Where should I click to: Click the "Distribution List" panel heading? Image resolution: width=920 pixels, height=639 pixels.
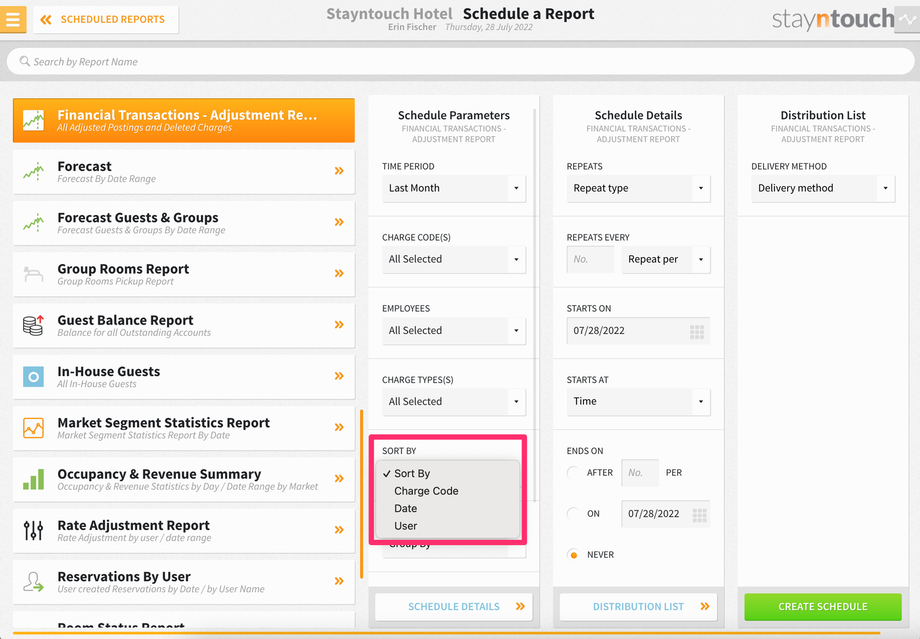point(823,116)
